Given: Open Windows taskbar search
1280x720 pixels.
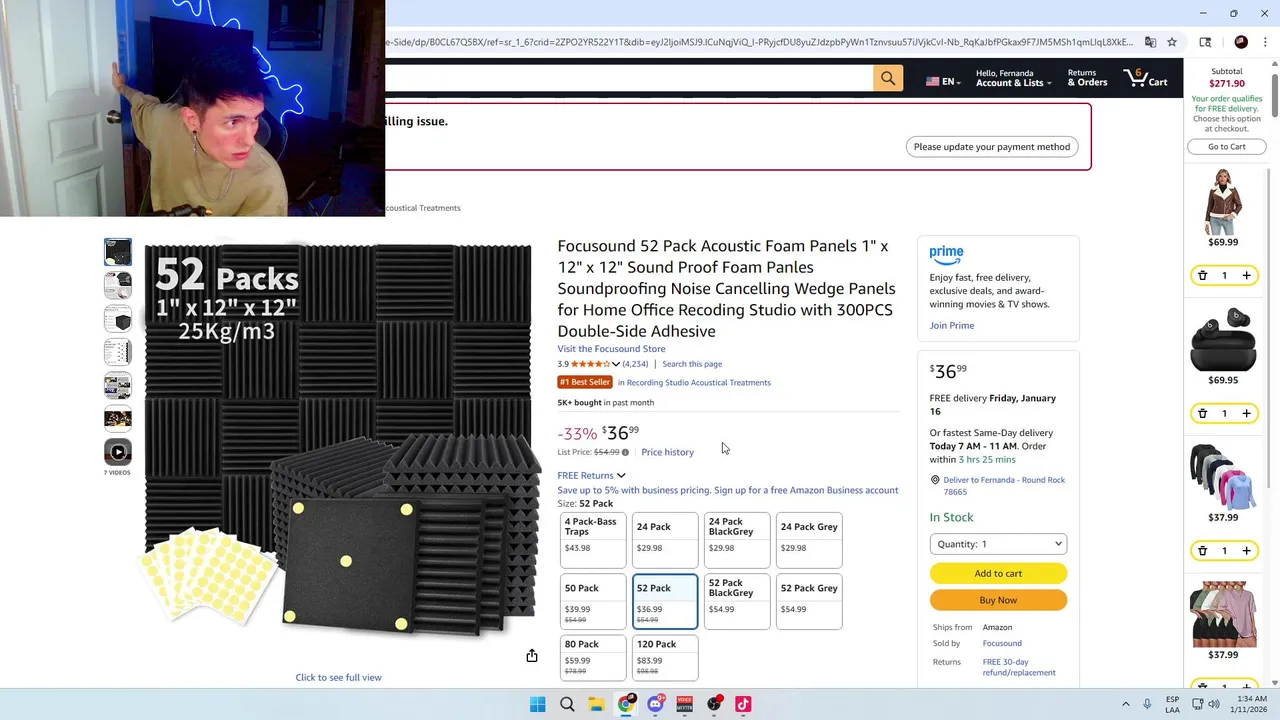Looking at the screenshot, I should [x=567, y=704].
